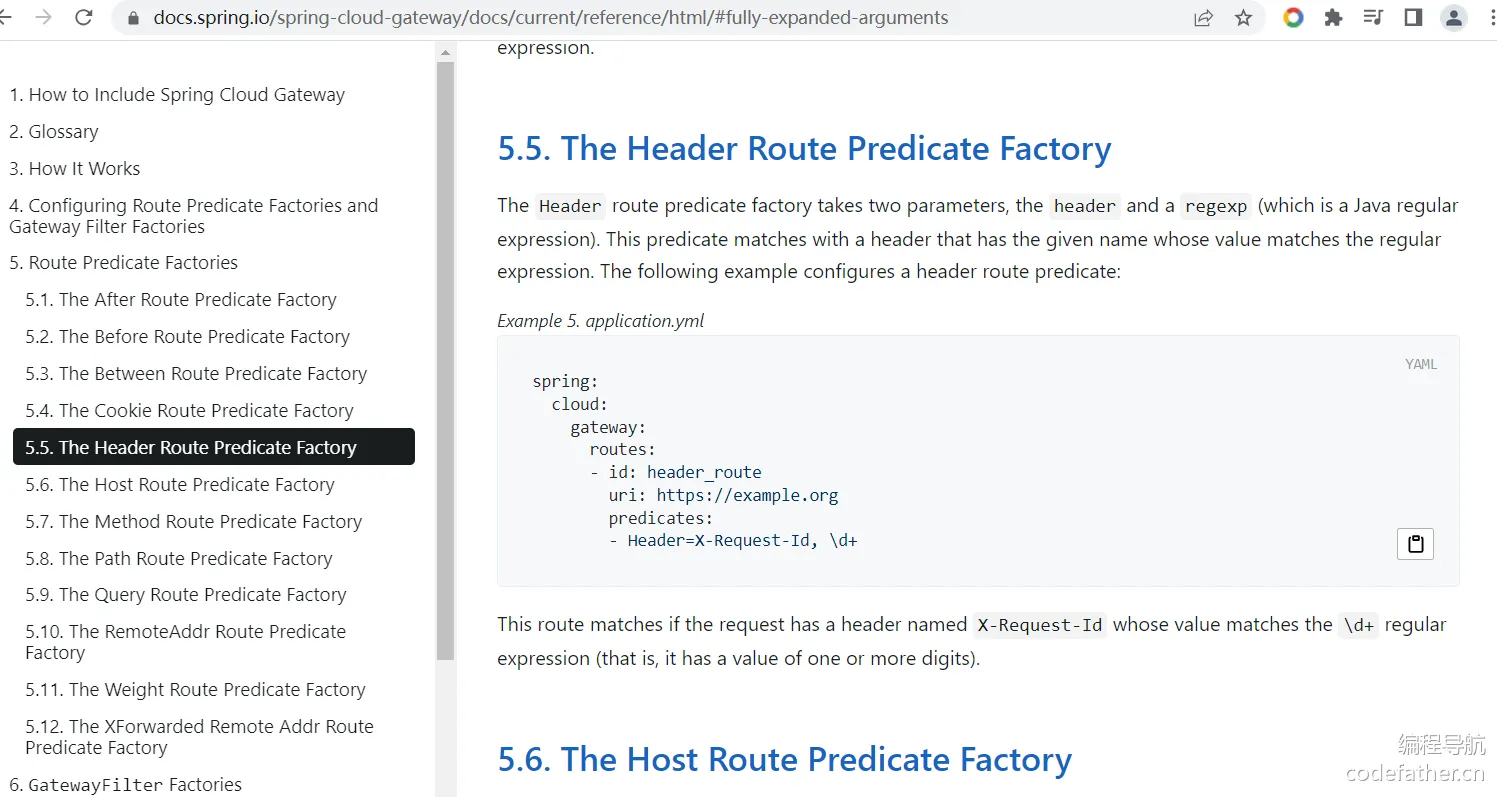Screen dimensions: 1497x797
Task: Click the 'YAML' language label in code block
Action: click(x=1421, y=365)
